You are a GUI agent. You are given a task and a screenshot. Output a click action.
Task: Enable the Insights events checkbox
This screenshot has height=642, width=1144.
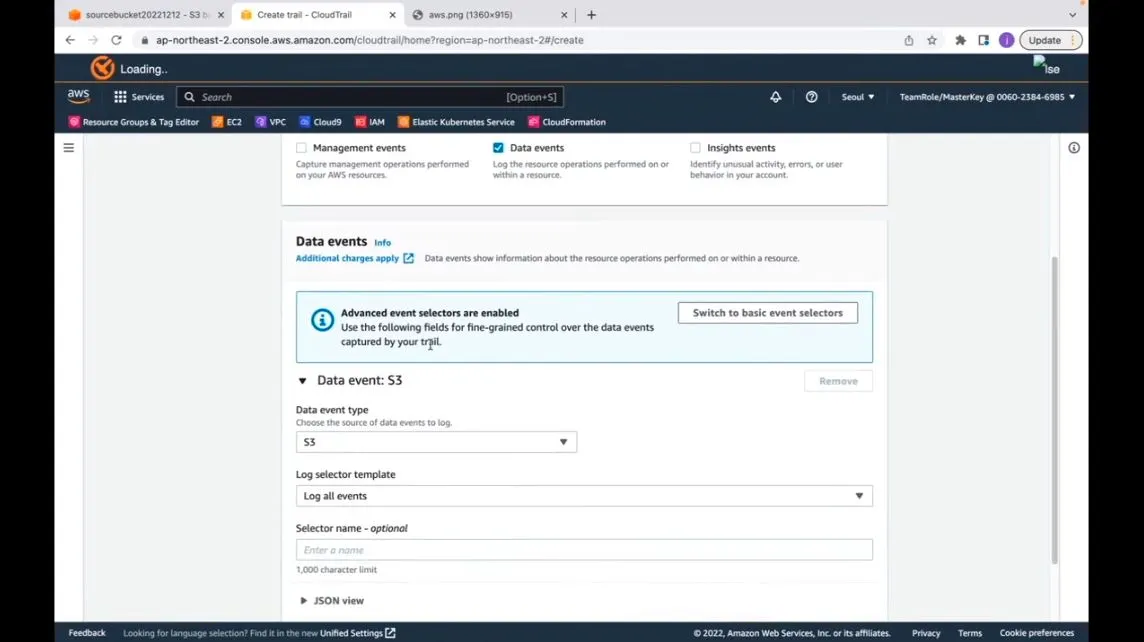point(695,148)
